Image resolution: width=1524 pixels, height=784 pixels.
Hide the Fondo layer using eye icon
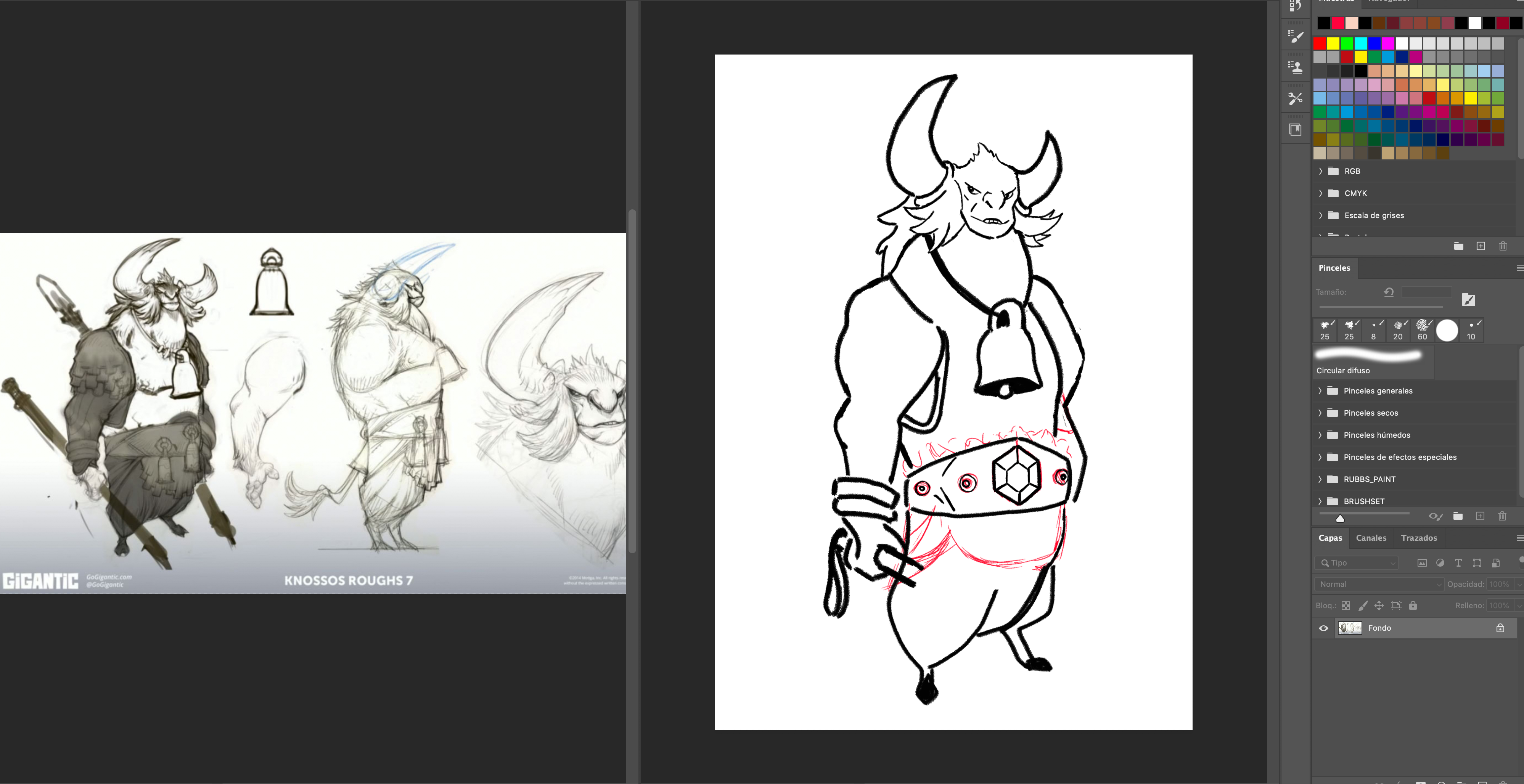click(x=1323, y=628)
